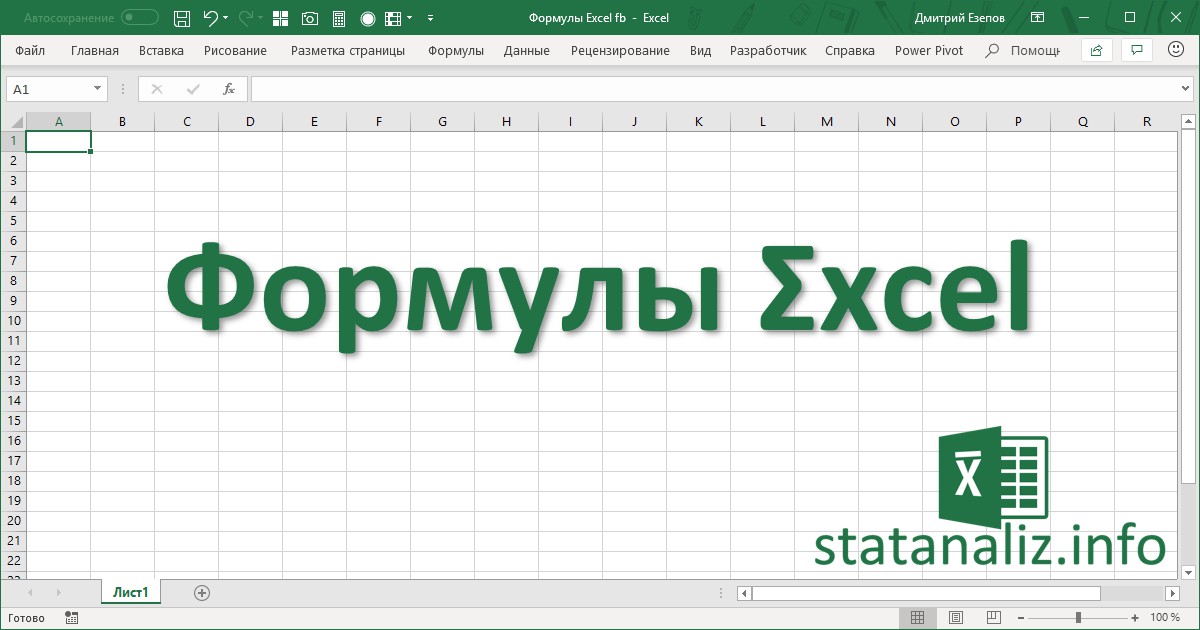The image size is (1200, 630).
Task: Open the Вставка ribbon tab
Action: coord(161,50)
